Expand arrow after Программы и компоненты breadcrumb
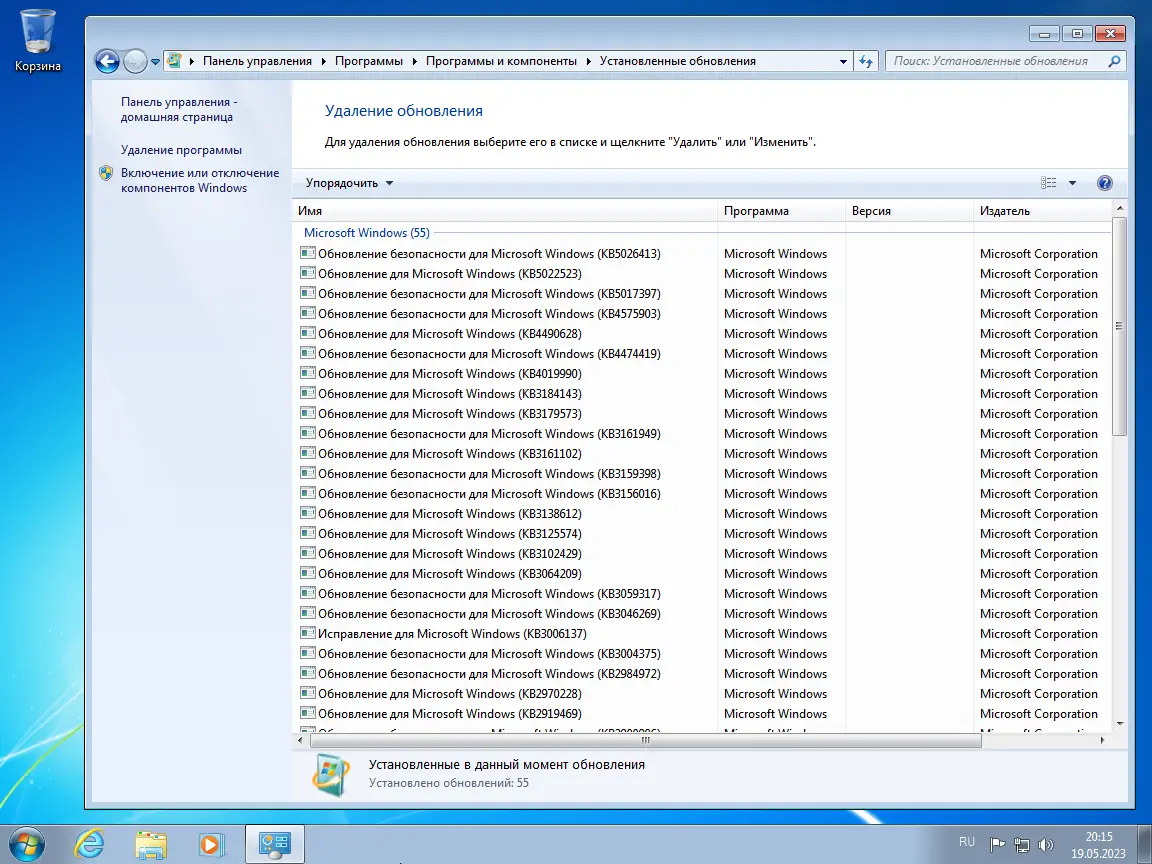This screenshot has height=864, width=1152. point(588,62)
